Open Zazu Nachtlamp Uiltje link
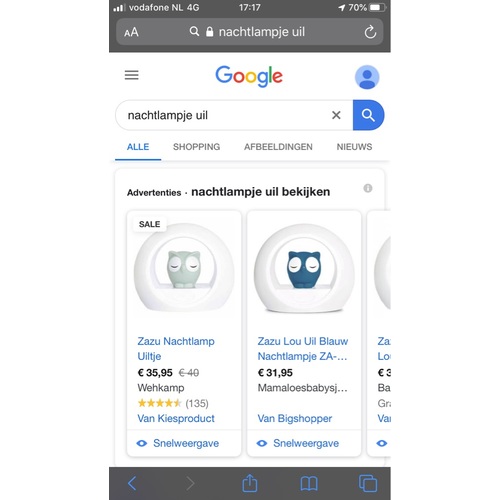 pos(176,349)
